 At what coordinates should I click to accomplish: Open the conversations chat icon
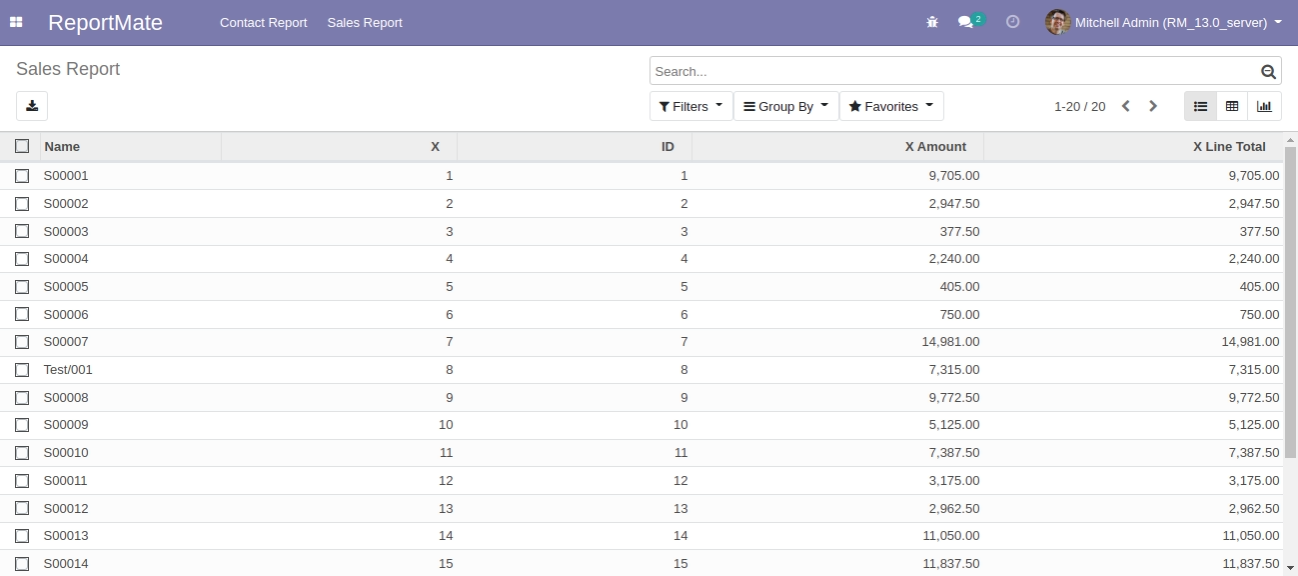(966, 22)
